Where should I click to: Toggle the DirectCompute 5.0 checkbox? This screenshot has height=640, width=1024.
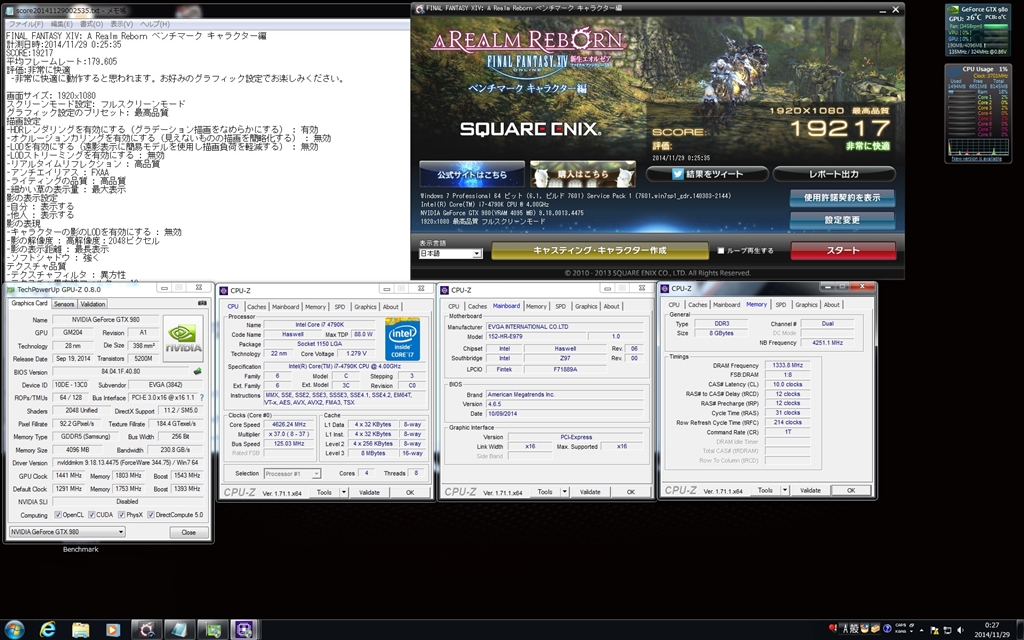tap(151, 515)
